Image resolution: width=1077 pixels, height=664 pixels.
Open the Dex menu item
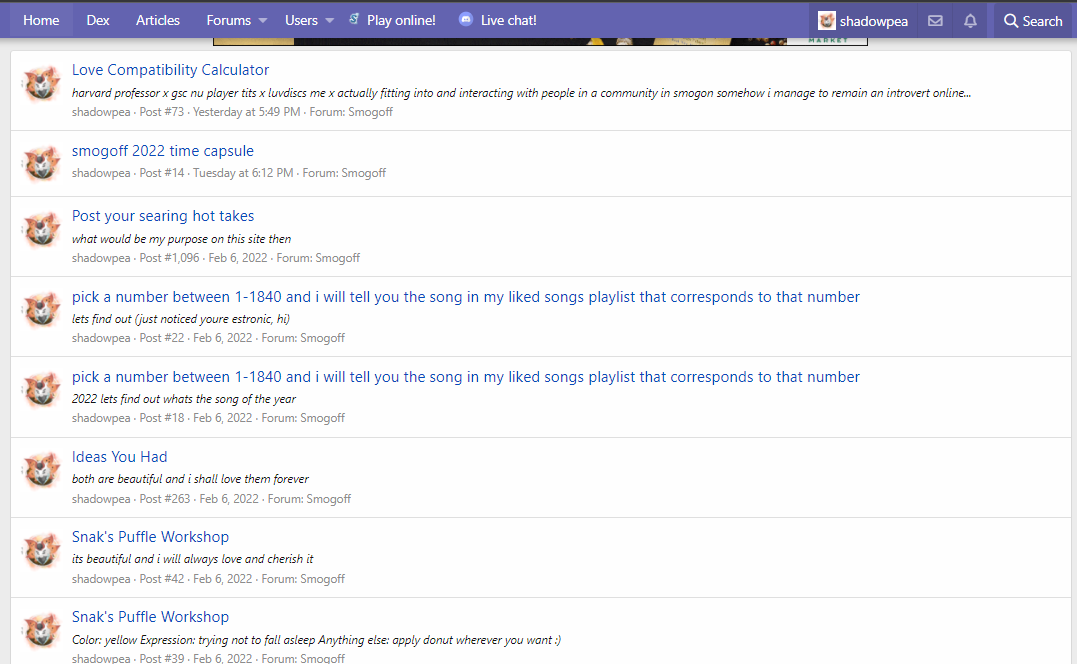98,20
